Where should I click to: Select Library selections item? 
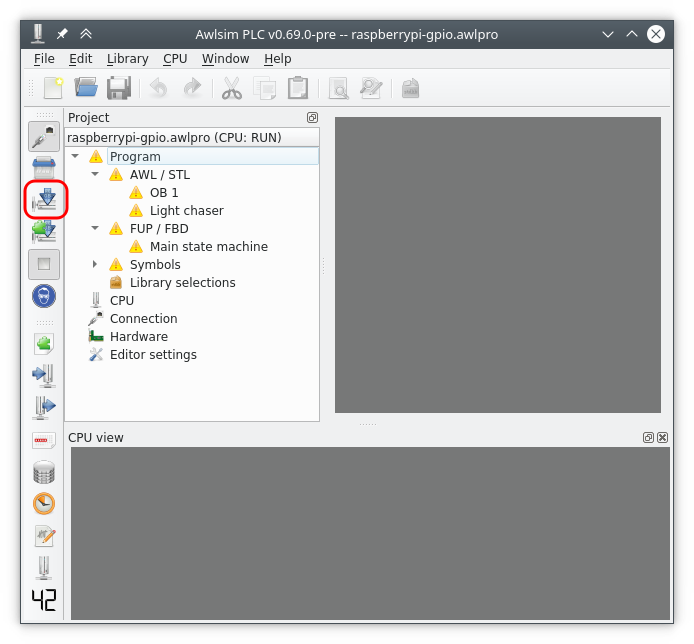coord(182,282)
